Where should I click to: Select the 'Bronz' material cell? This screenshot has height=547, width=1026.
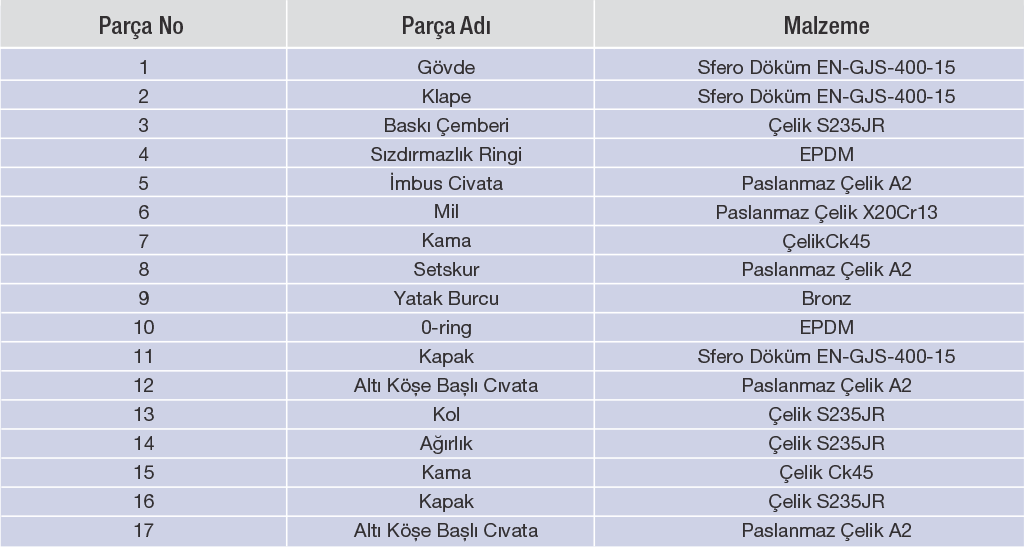[x=825, y=299]
